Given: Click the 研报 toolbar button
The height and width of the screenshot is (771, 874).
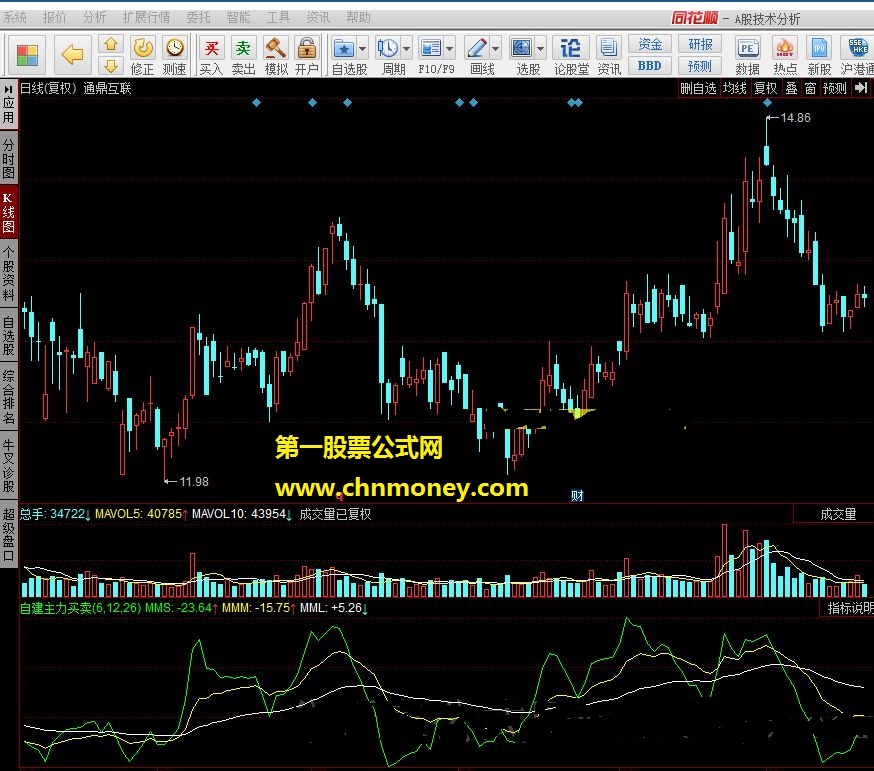Looking at the screenshot, I should [700, 44].
